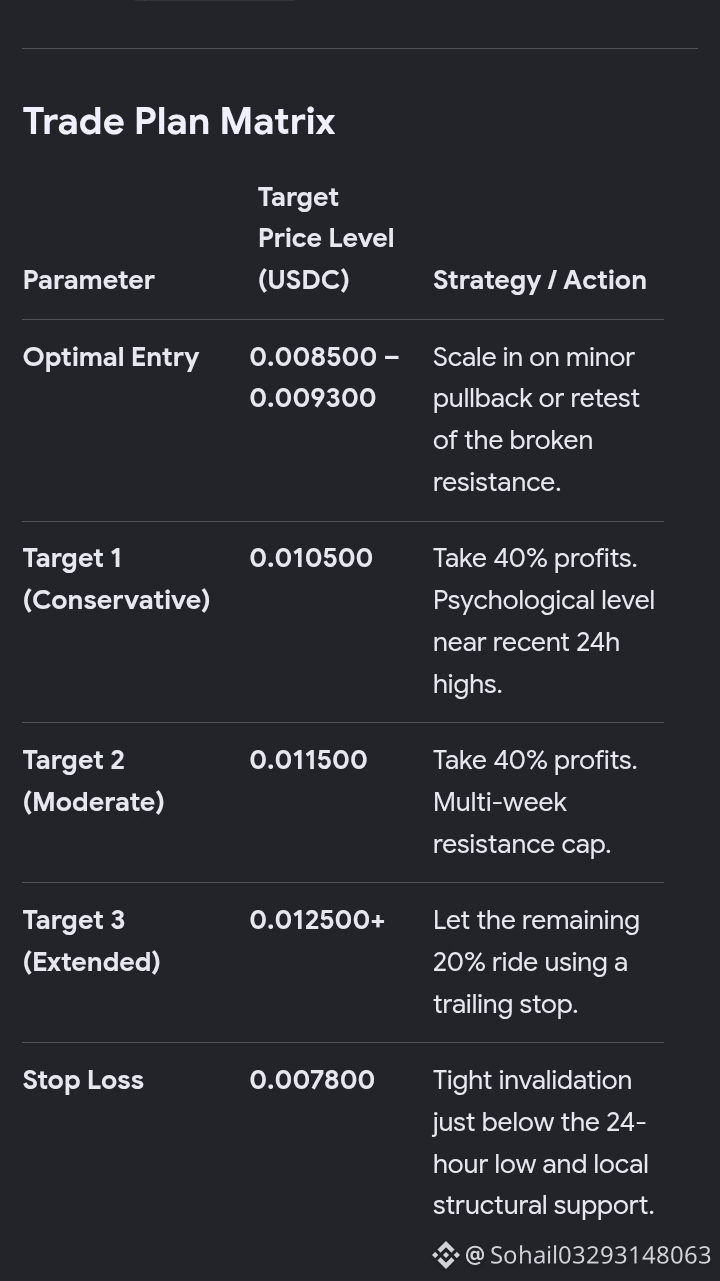Click the 'Tight invalidation' stop loss description

[x=532, y=1080]
